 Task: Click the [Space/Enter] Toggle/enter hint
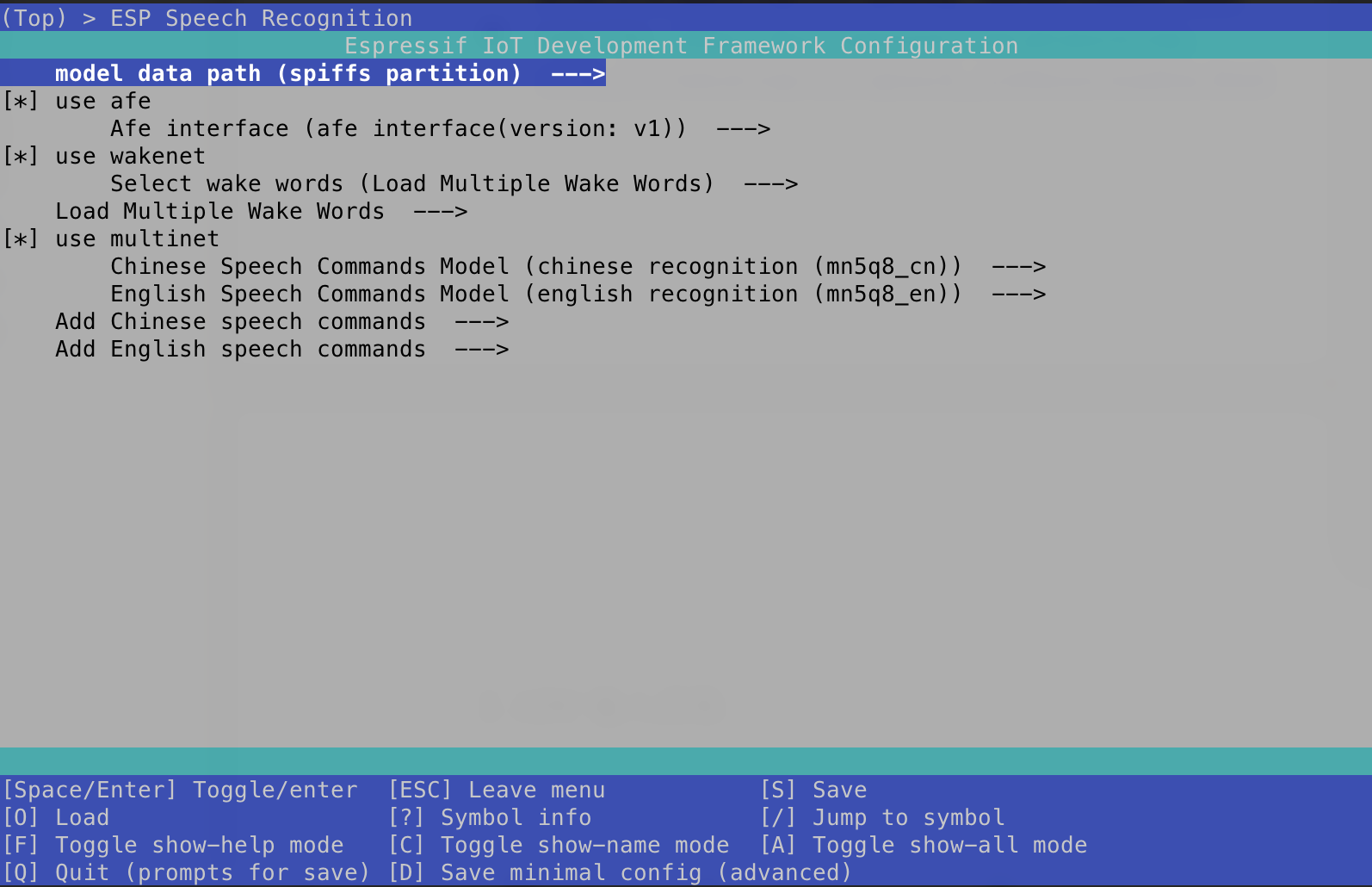(180, 790)
